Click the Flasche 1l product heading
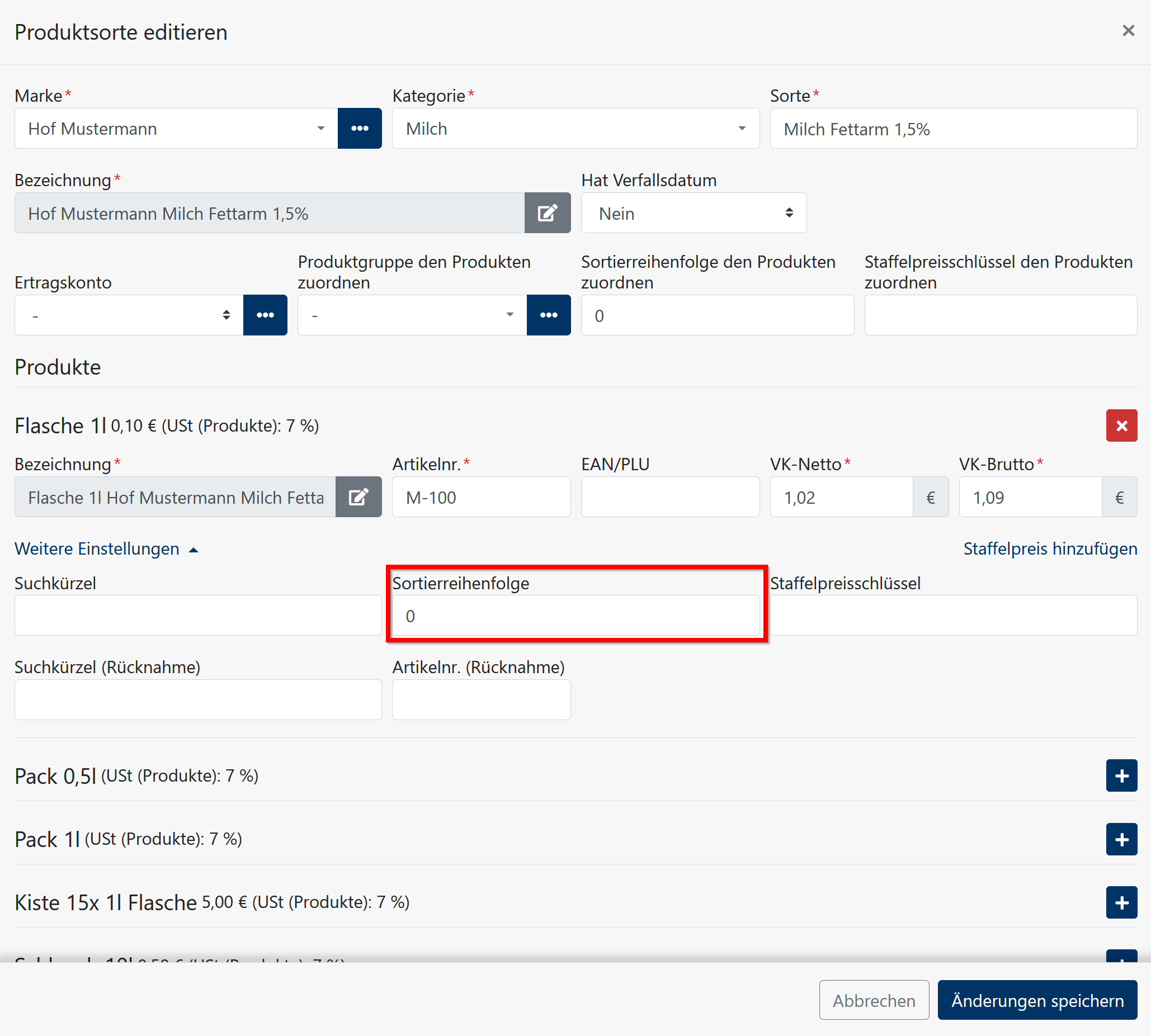Image resolution: width=1151 pixels, height=1036 pixels. [x=60, y=426]
